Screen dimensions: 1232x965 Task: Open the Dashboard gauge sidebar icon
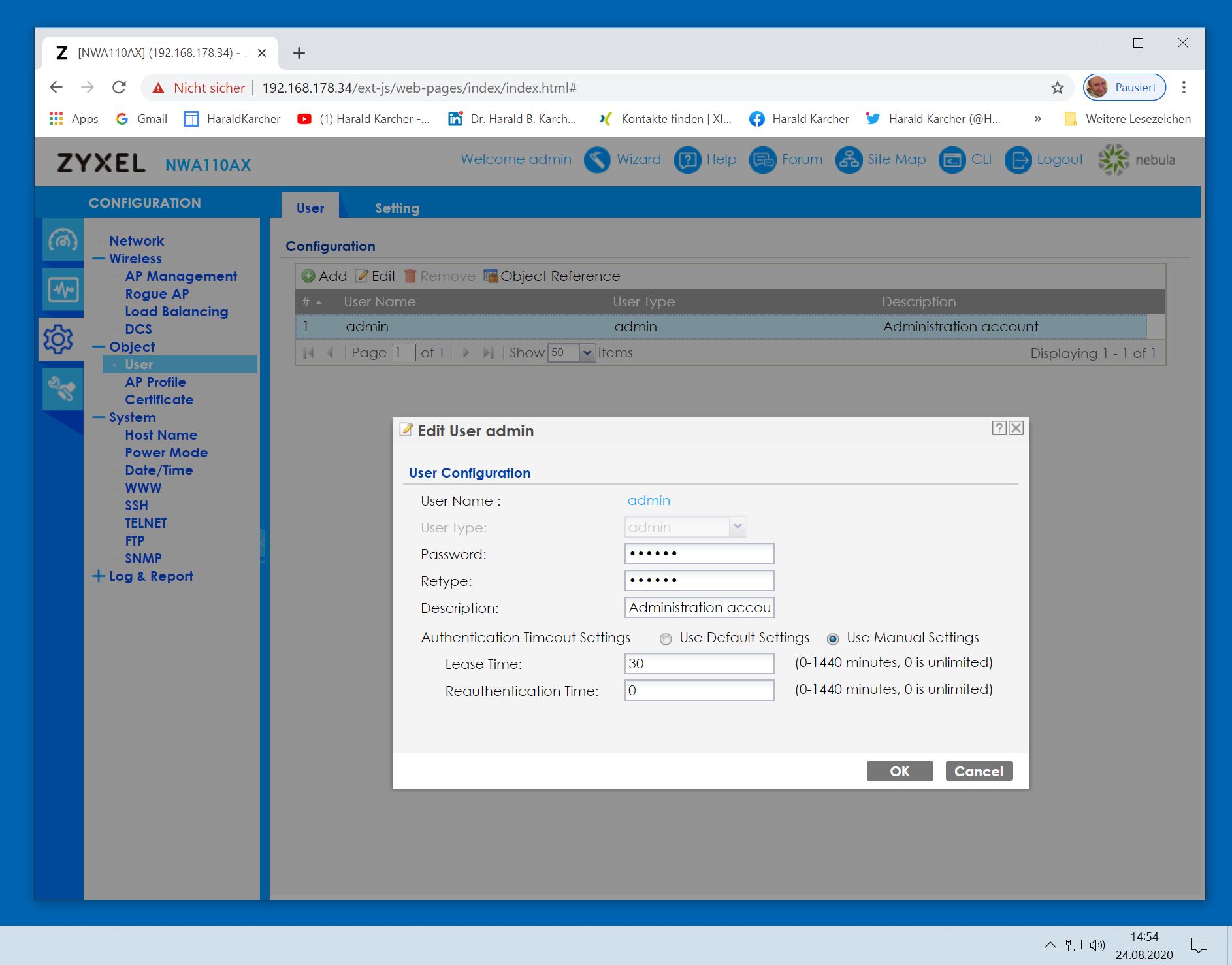pos(63,240)
